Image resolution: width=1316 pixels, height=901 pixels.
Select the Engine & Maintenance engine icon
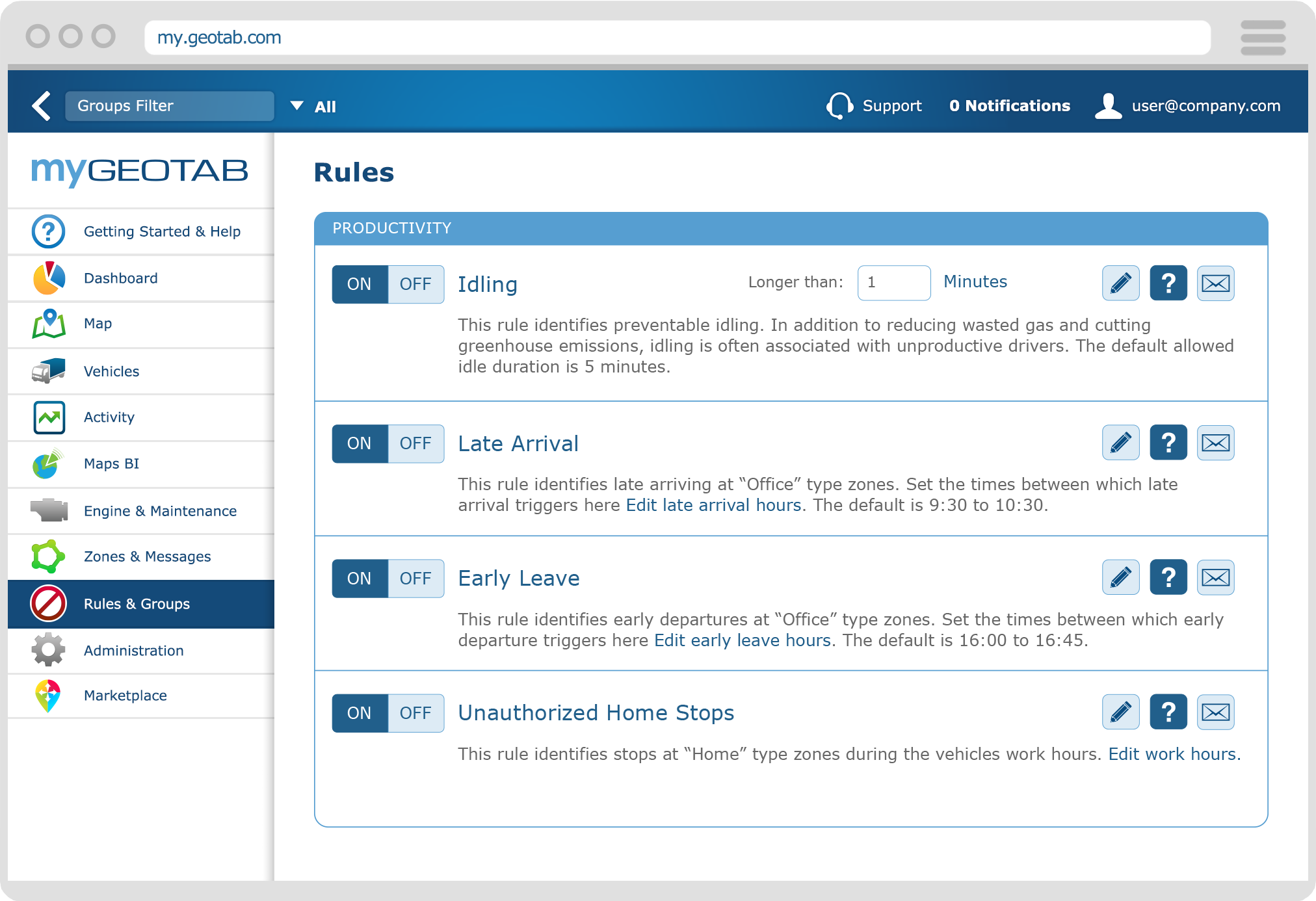pyautogui.click(x=49, y=510)
